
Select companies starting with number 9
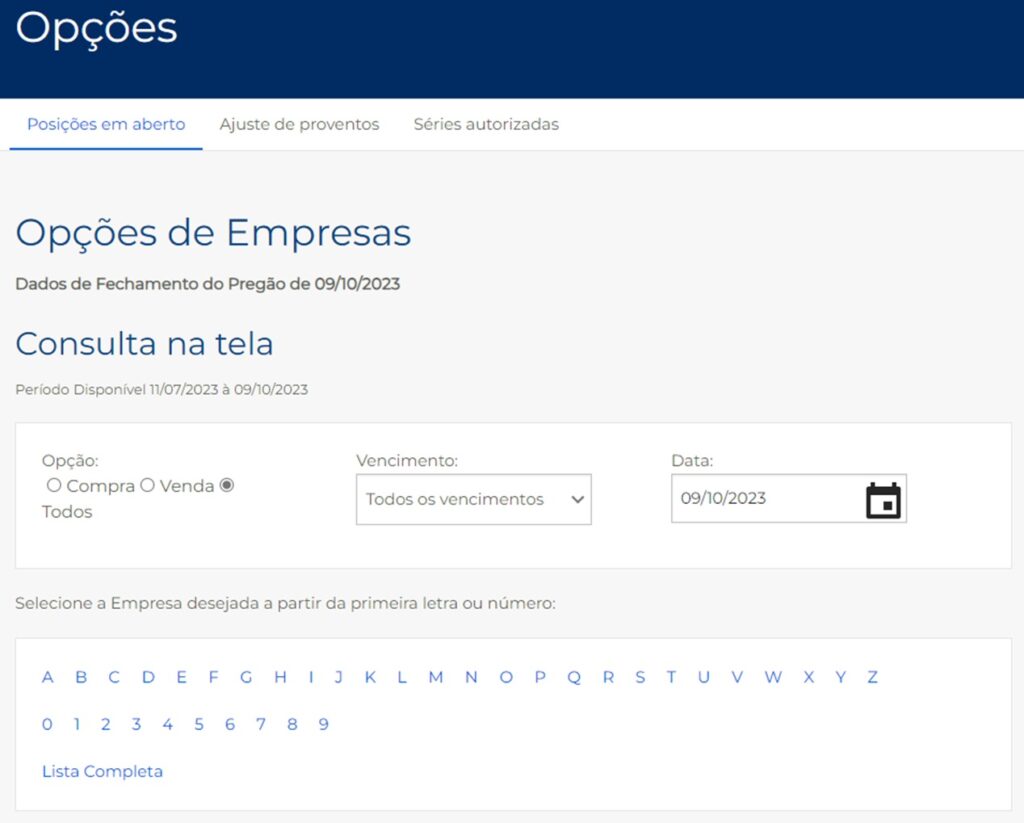324,723
